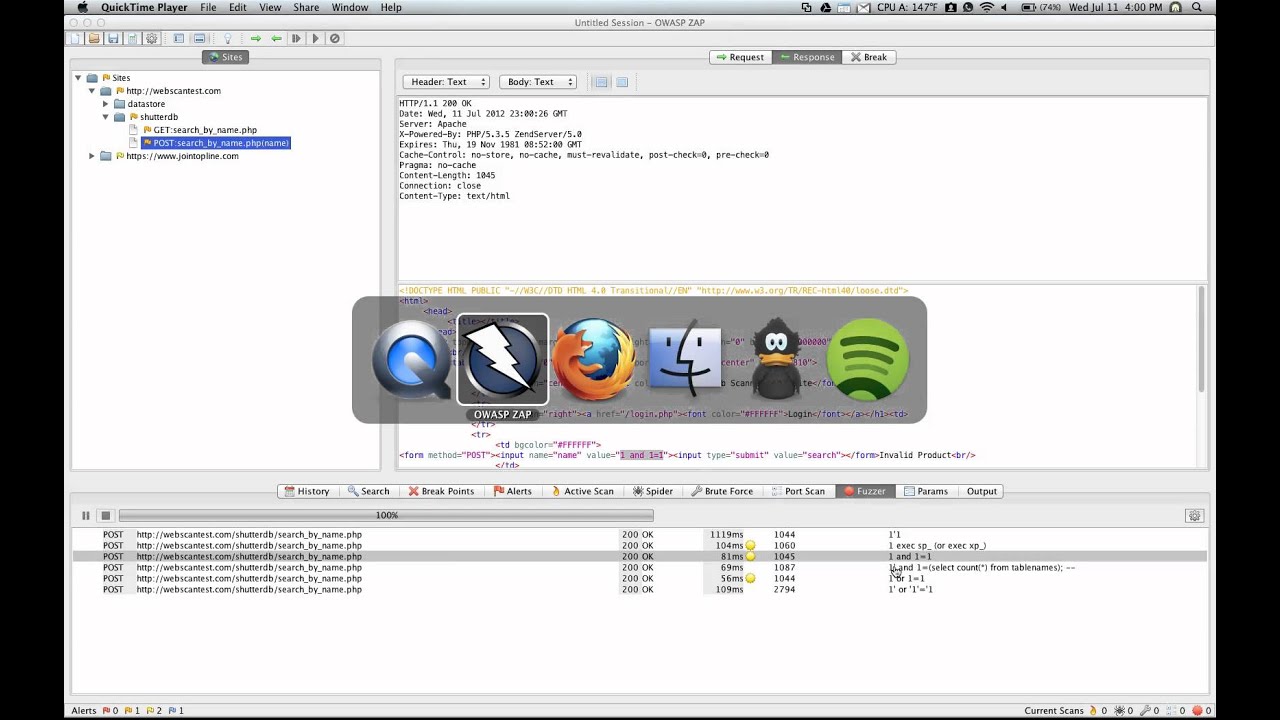Image resolution: width=1280 pixels, height=720 pixels.
Task: Select fuzz result row with payload 1'1
Action: tap(640, 535)
